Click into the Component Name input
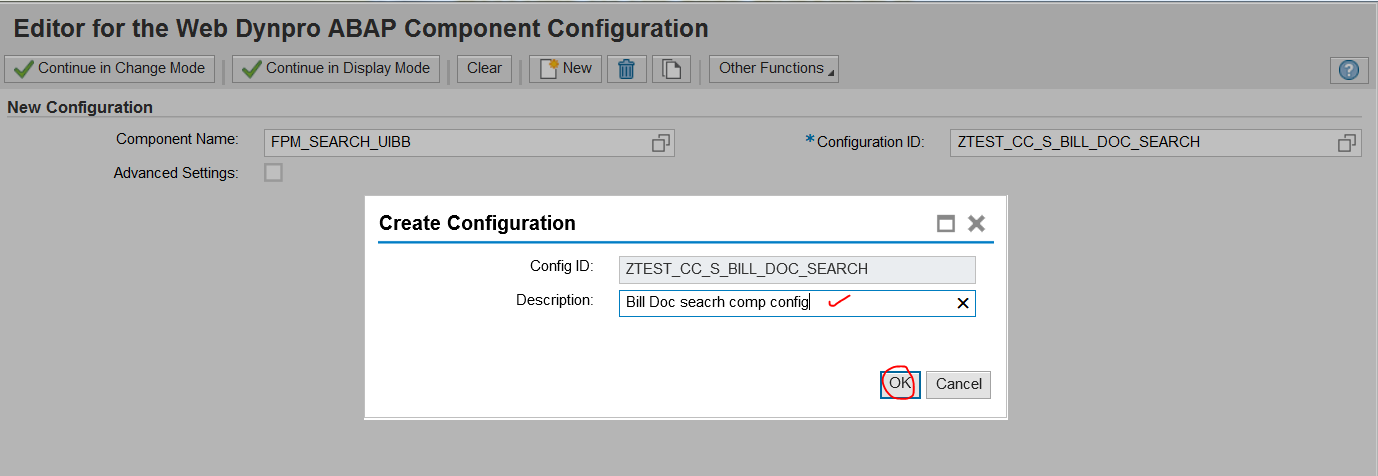The width and height of the screenshot is (1378, 476). tap(455, 143)
